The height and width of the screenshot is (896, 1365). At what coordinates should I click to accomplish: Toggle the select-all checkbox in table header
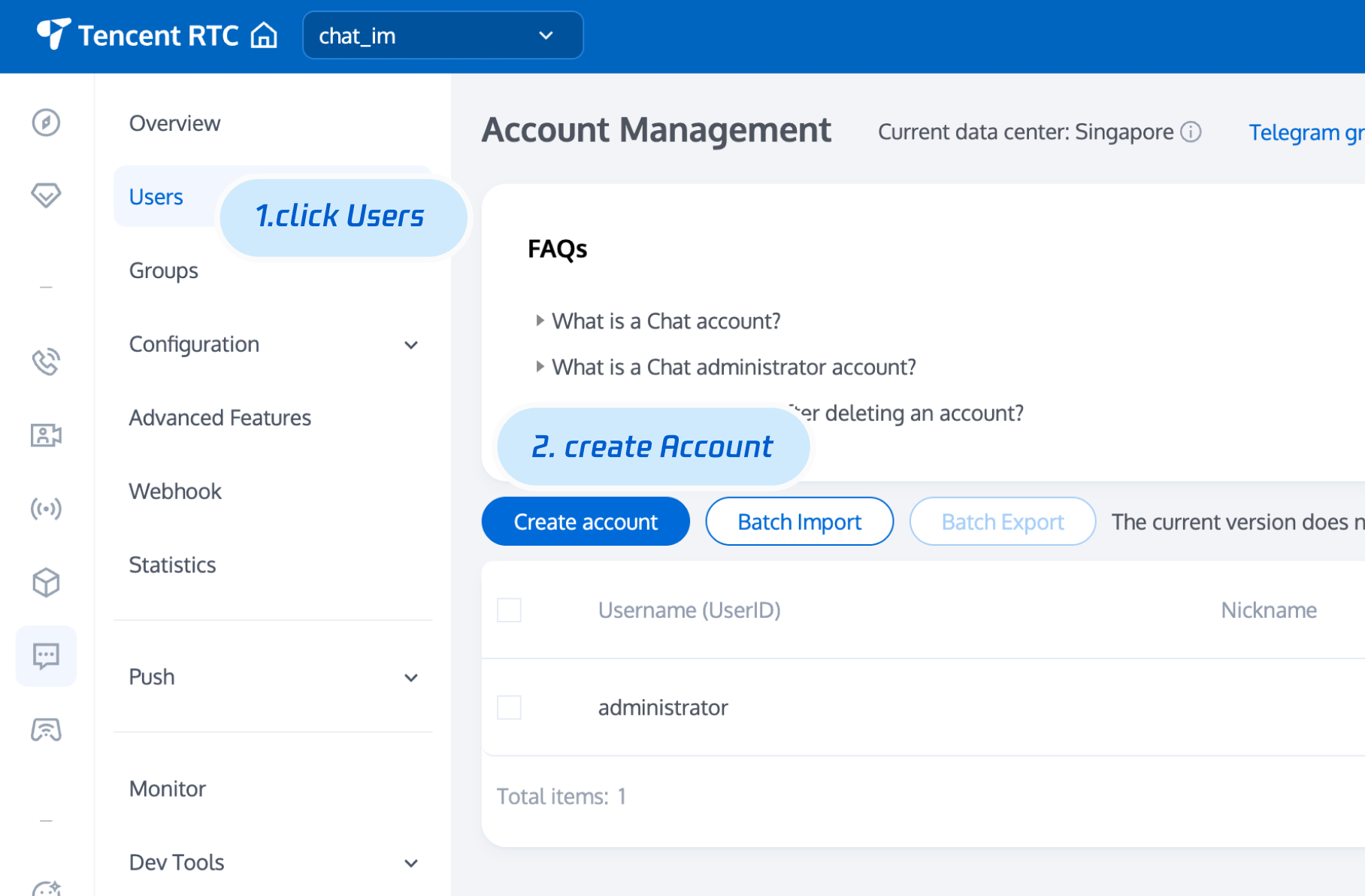tap(509, 610)
